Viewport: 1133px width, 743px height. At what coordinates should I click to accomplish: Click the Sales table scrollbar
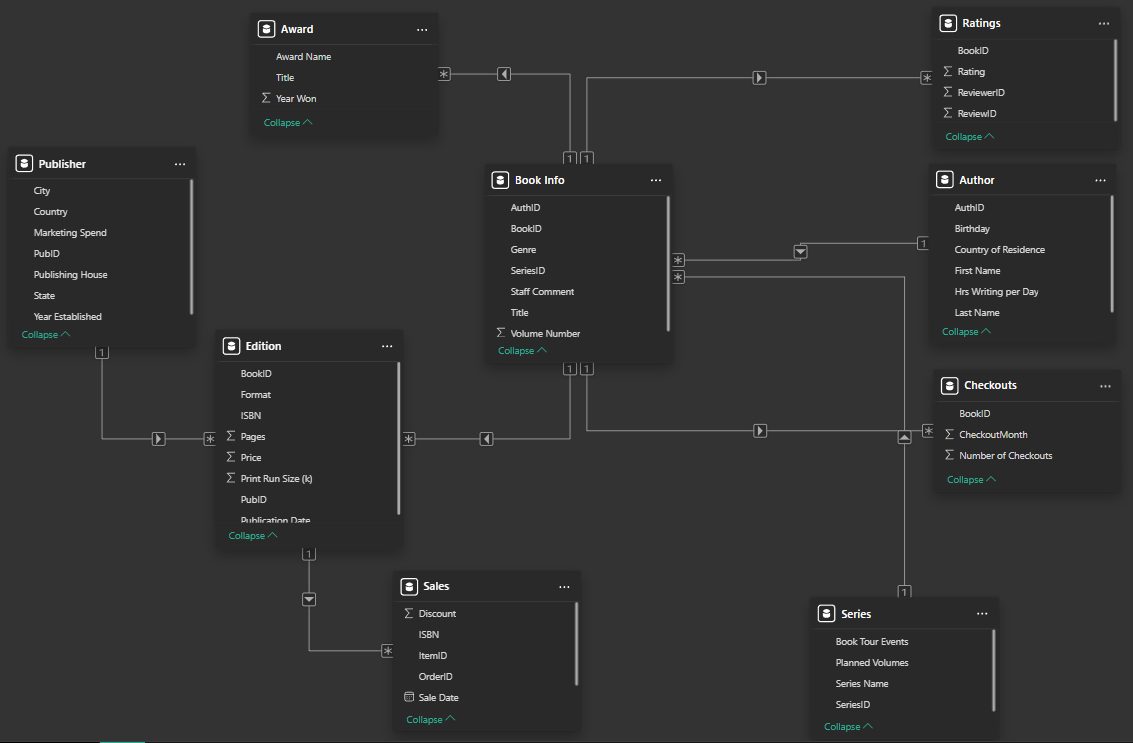[577, 644]
